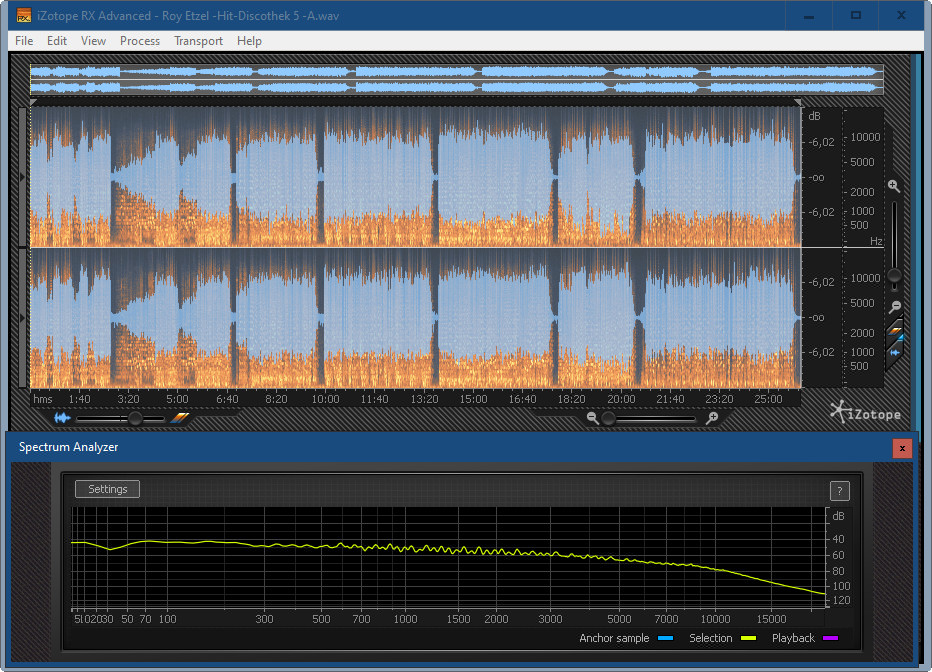Open the Process menu

[x=140, y=41]
